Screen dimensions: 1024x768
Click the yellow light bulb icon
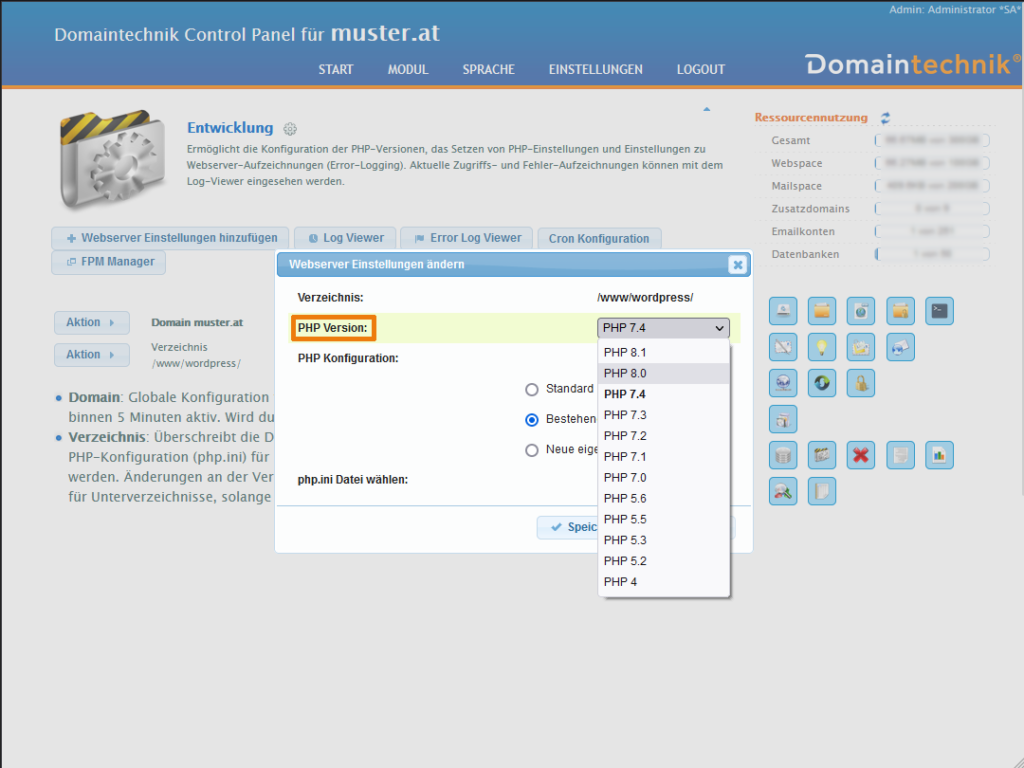click(822, 347)
